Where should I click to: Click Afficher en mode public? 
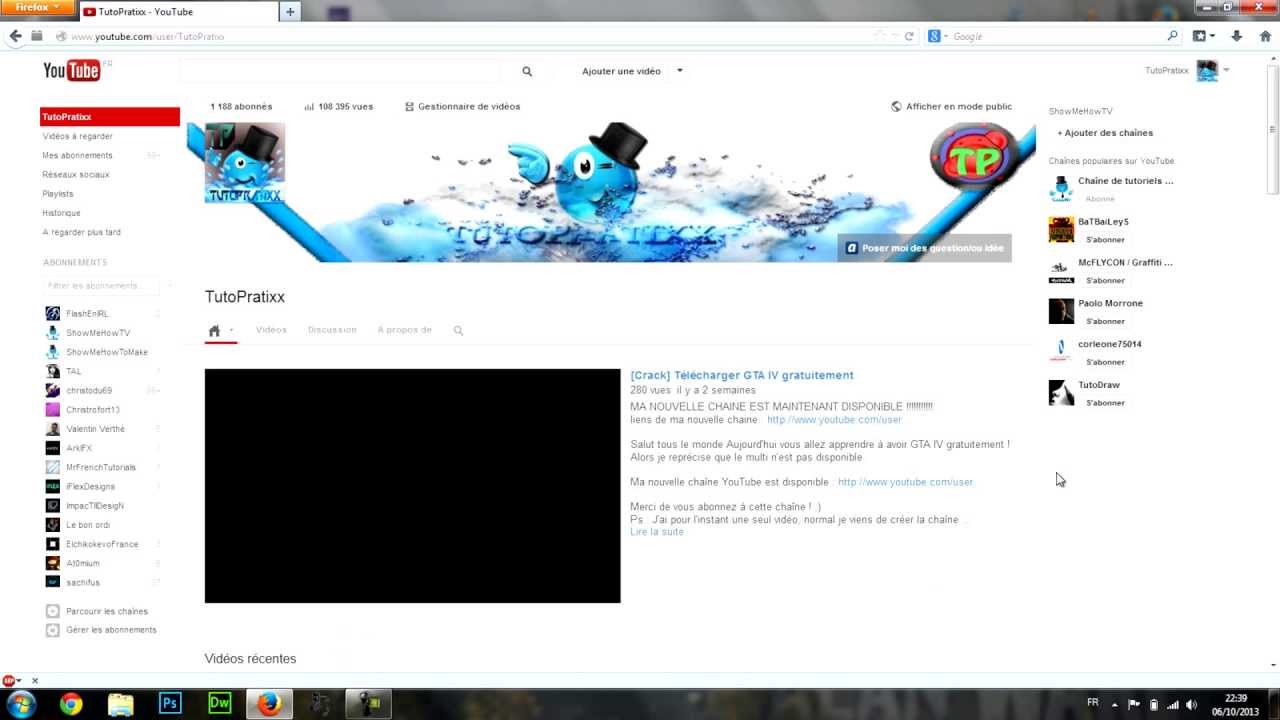click(951, 106)
